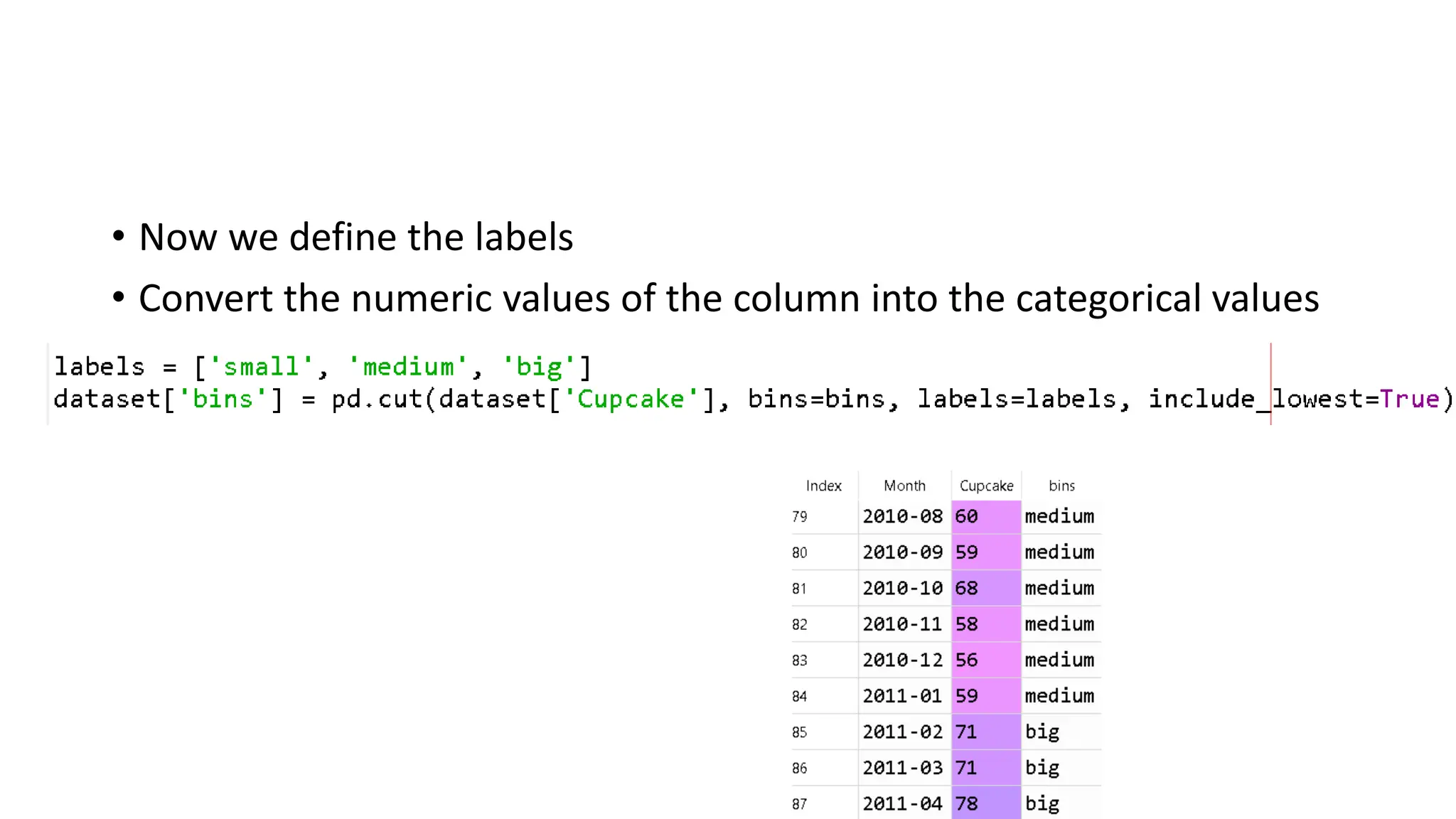The image size is (1456, 819).
Task: Click the month cell 2011-03
Action: tap(903, 768)
